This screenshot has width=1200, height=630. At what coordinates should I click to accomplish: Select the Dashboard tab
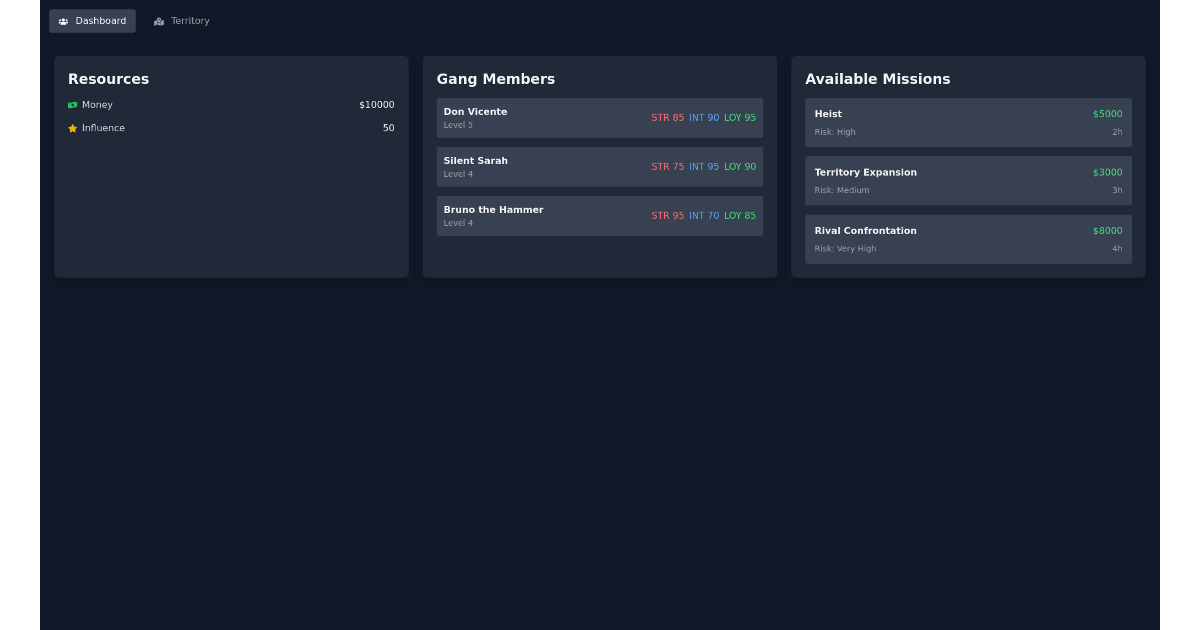pyautogui.click(x=92, y=20)
